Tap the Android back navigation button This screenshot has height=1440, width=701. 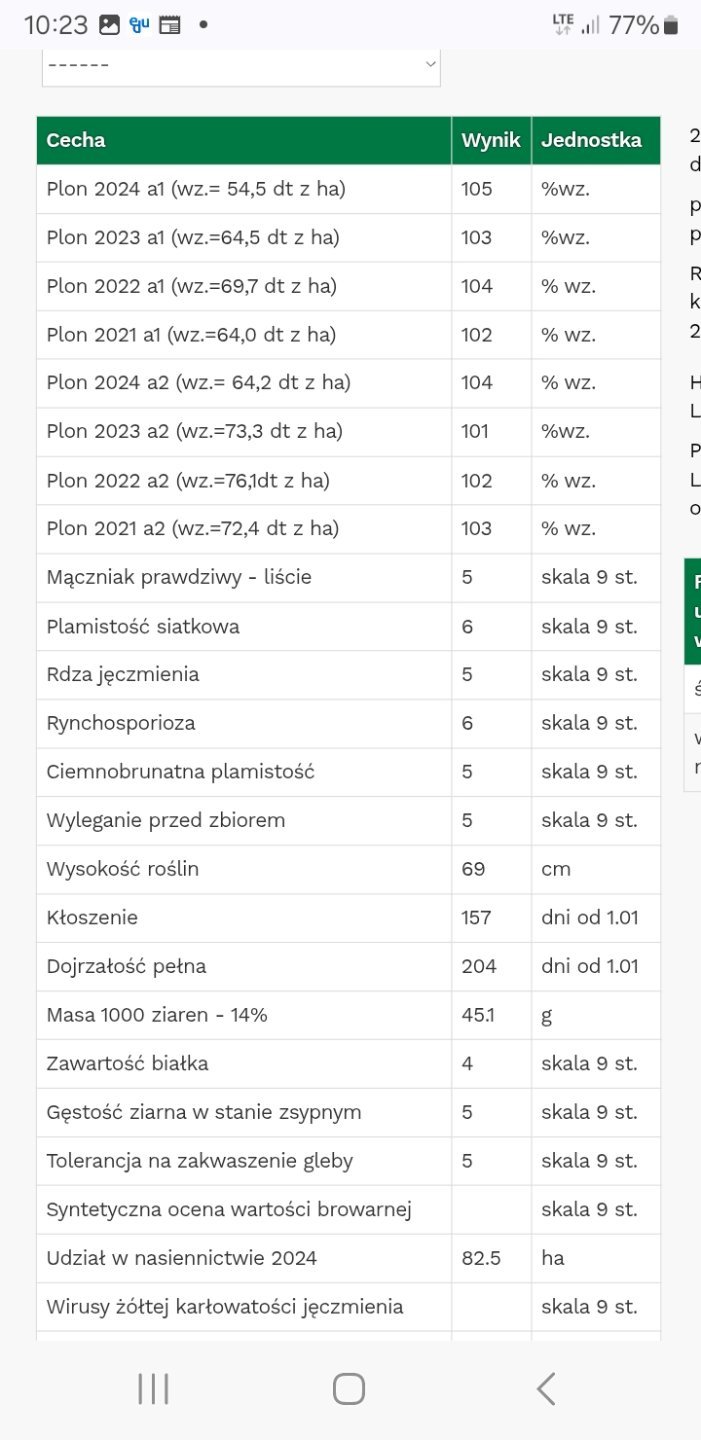[x=546, y=1389]
